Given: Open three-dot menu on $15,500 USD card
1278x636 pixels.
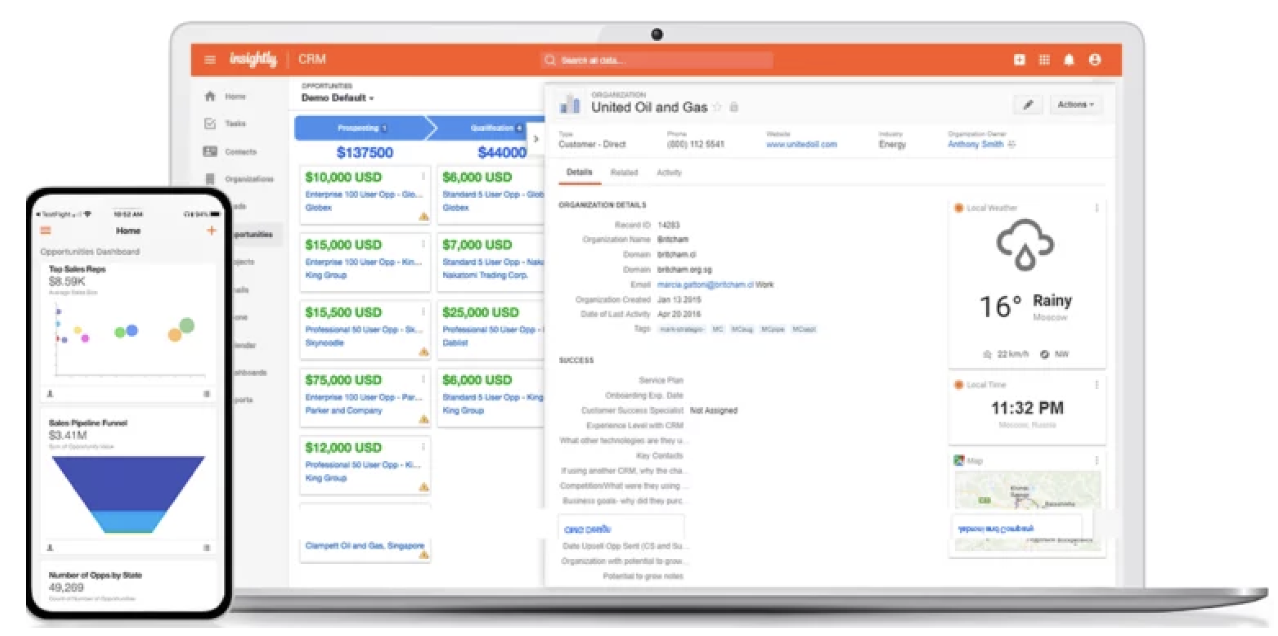Looking at the screenshot, I should click(424, 312).
